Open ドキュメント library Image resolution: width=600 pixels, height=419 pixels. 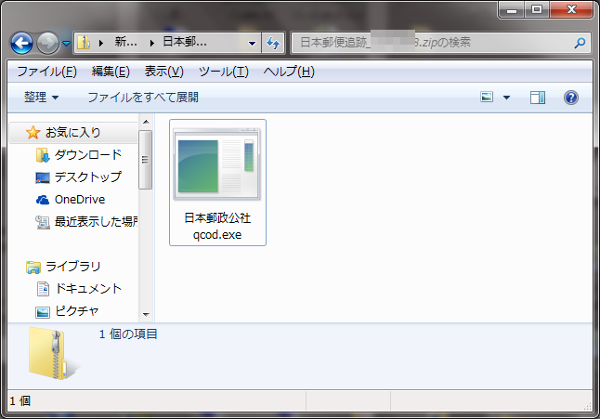(88, 289)
